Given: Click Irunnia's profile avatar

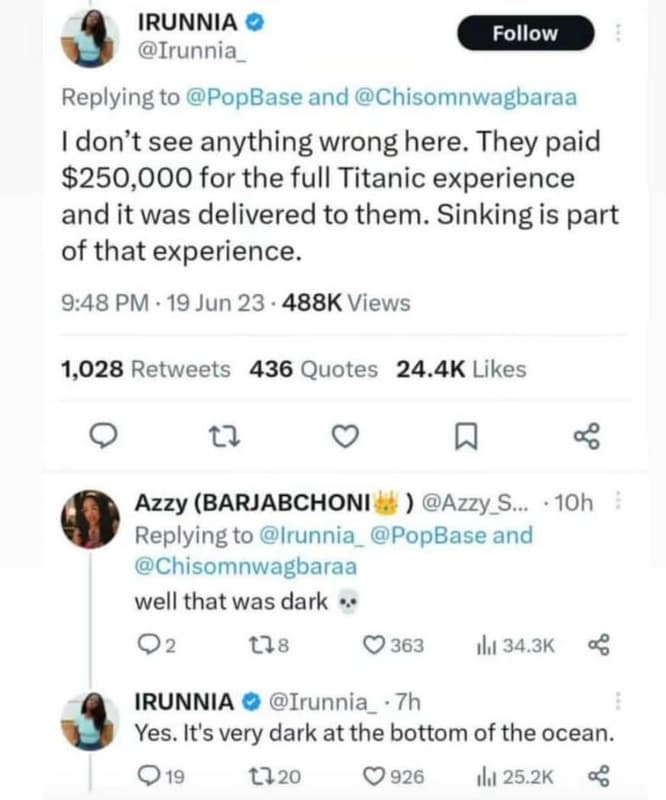Looking at the screenshot, I should click(x=88, y=31).
